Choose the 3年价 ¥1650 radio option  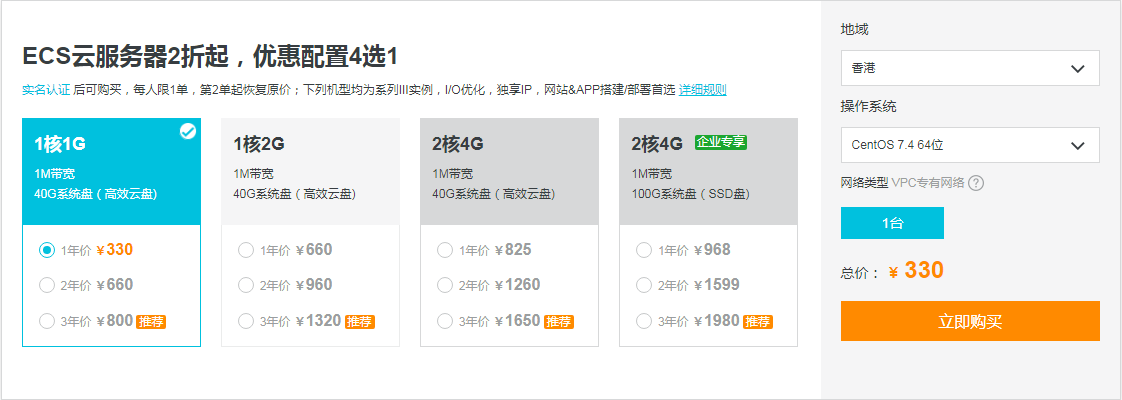(x=445, y=321)
